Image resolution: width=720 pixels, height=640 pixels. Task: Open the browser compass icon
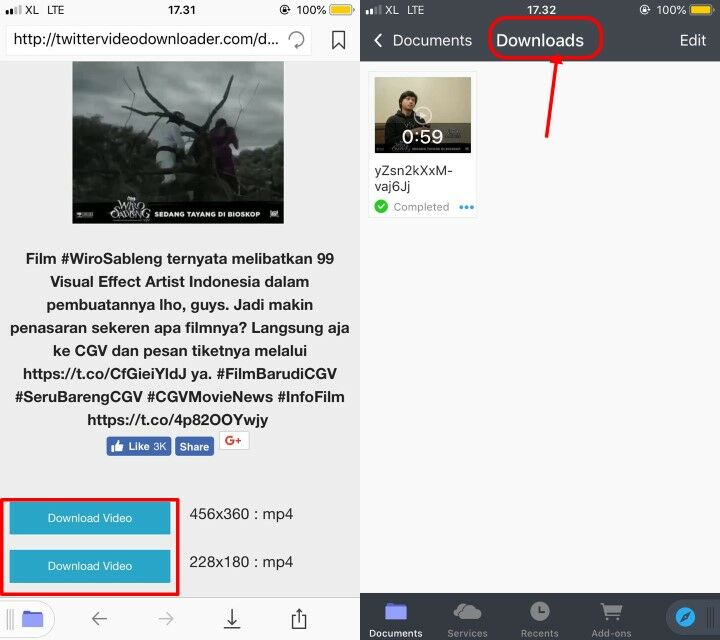685,617
